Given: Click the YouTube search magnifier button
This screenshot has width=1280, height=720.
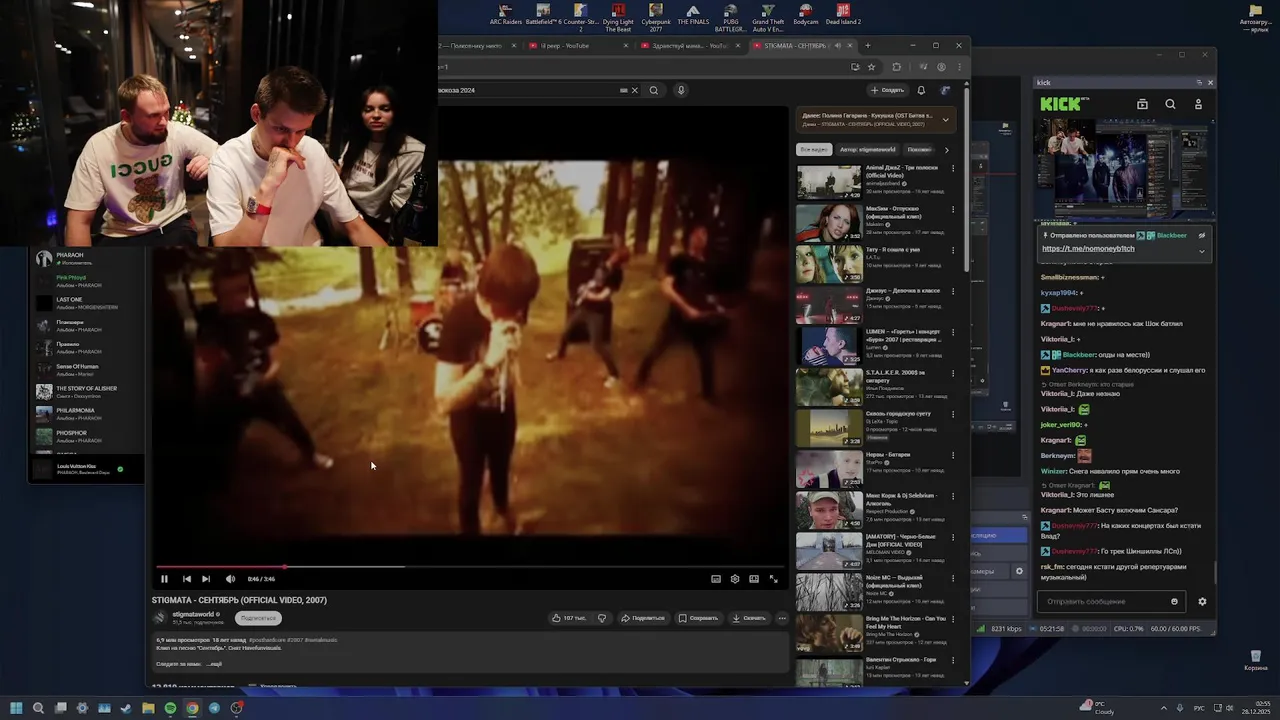Looking at the screenshot, I should [654, 90].
